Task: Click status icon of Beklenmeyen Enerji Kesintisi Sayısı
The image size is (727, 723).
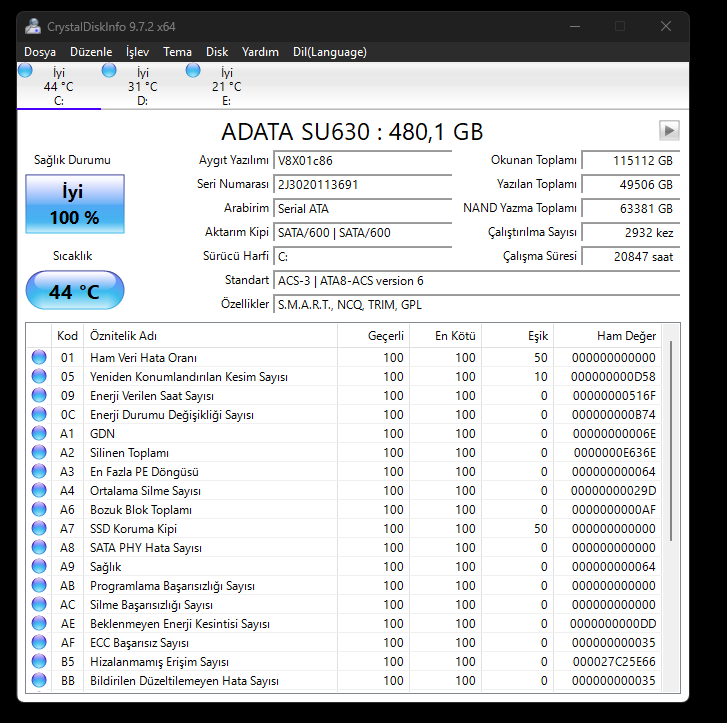Action: click(x=39, y=623)
